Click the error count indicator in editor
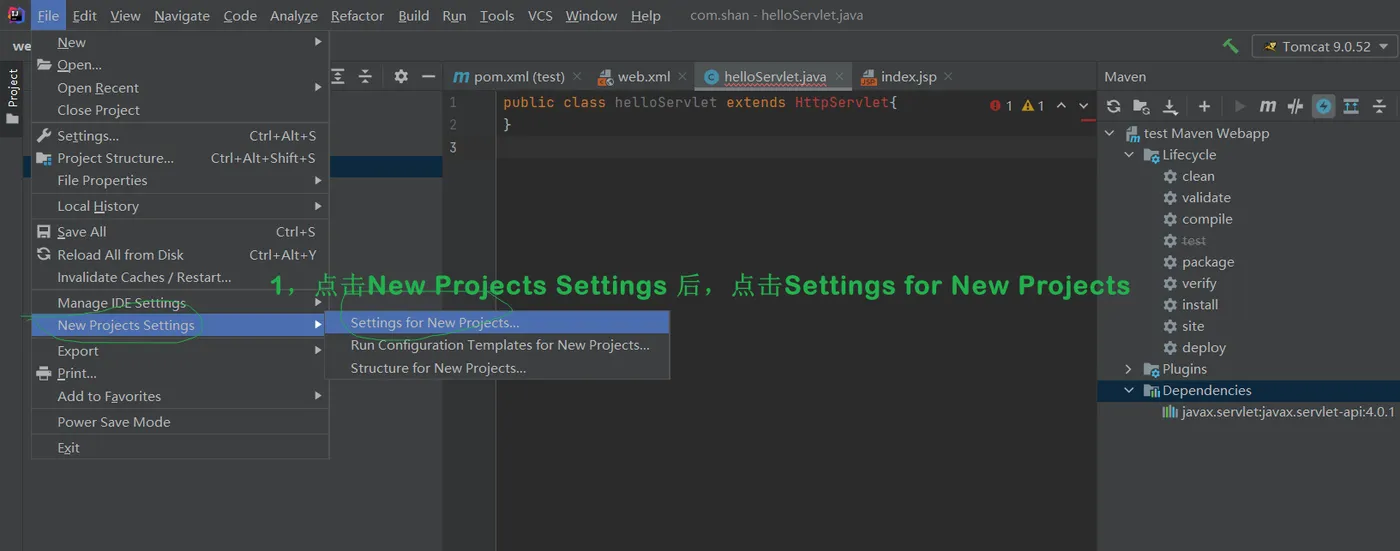The image size is (1400, 551). (1001, 106)
